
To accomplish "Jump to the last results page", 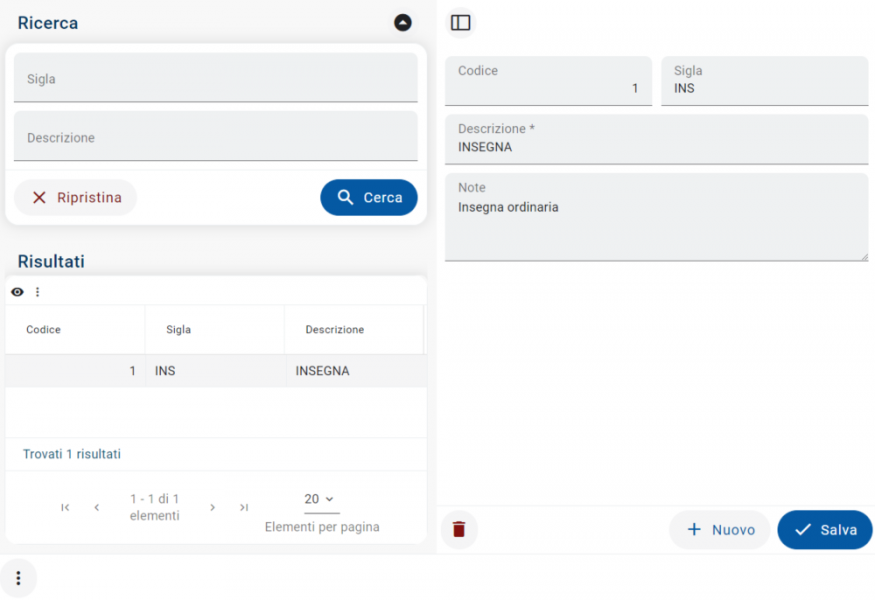I will point(244,507).
